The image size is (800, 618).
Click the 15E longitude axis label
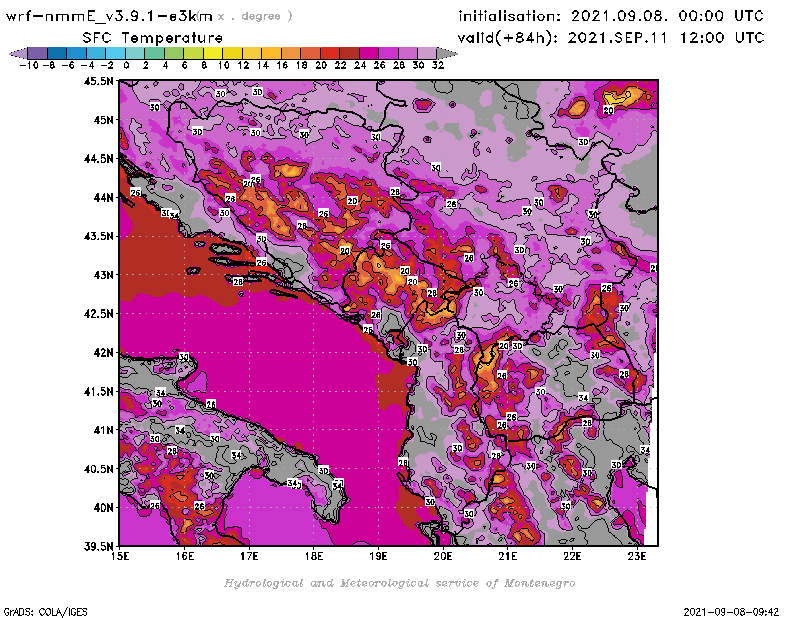(x=121, y=556)
